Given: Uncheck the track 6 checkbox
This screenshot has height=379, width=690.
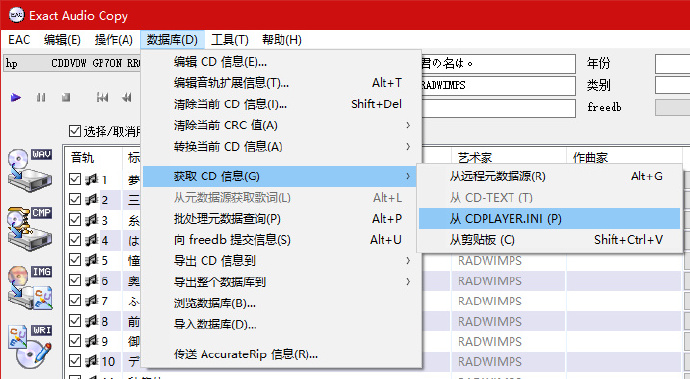Looking at the screenshot, I should 75,280.
